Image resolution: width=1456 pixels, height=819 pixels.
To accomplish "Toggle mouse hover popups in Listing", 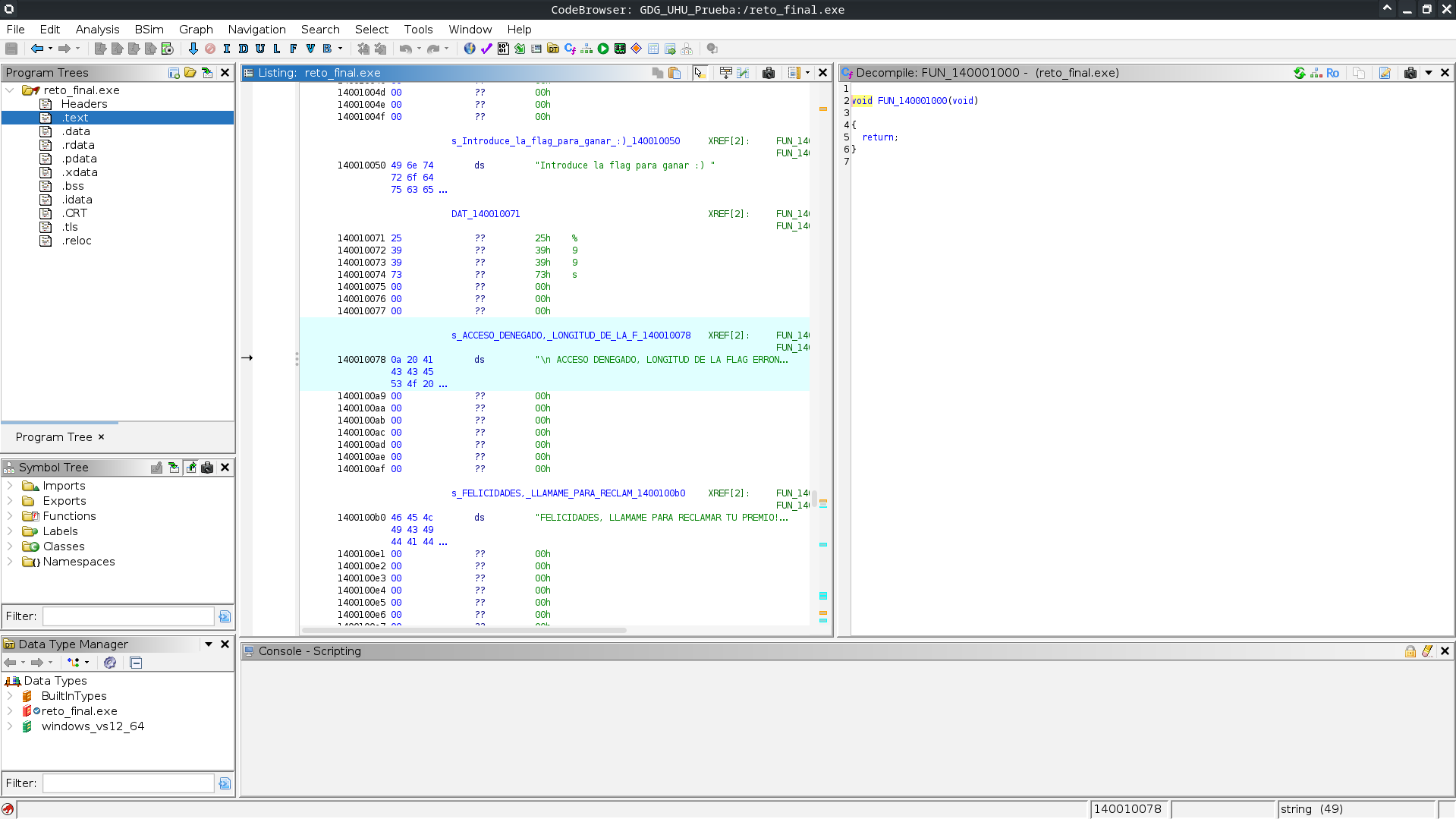I will point(699,73).
